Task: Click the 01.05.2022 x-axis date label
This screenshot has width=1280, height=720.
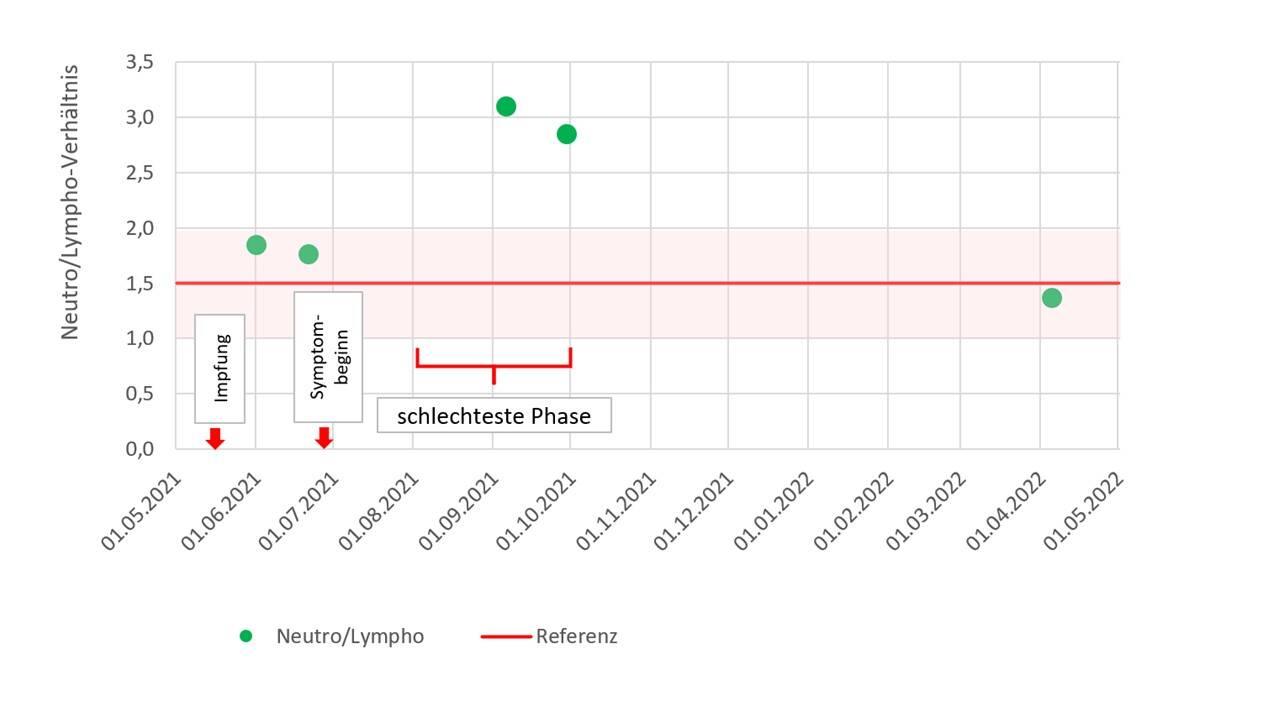Action: 1086,511
